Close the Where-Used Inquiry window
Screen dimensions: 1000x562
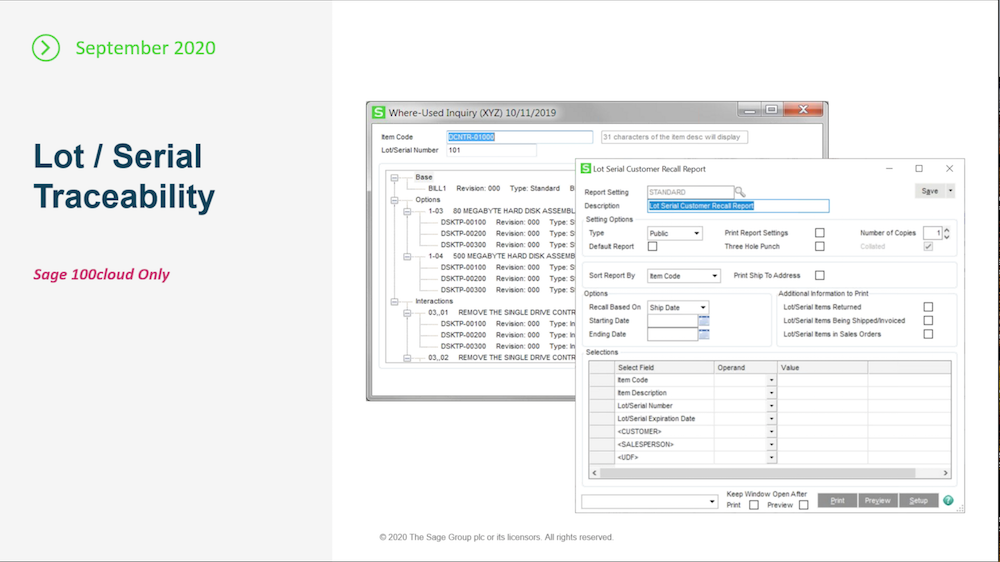click(x=803, y=110)
